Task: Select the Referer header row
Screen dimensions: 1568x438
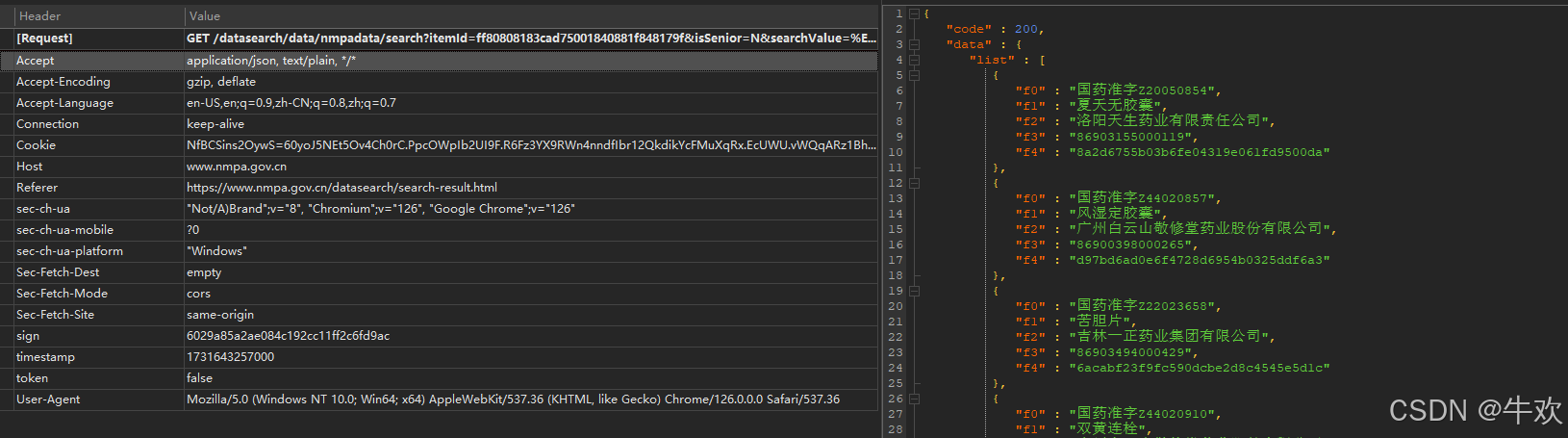Action: point(439,188)
